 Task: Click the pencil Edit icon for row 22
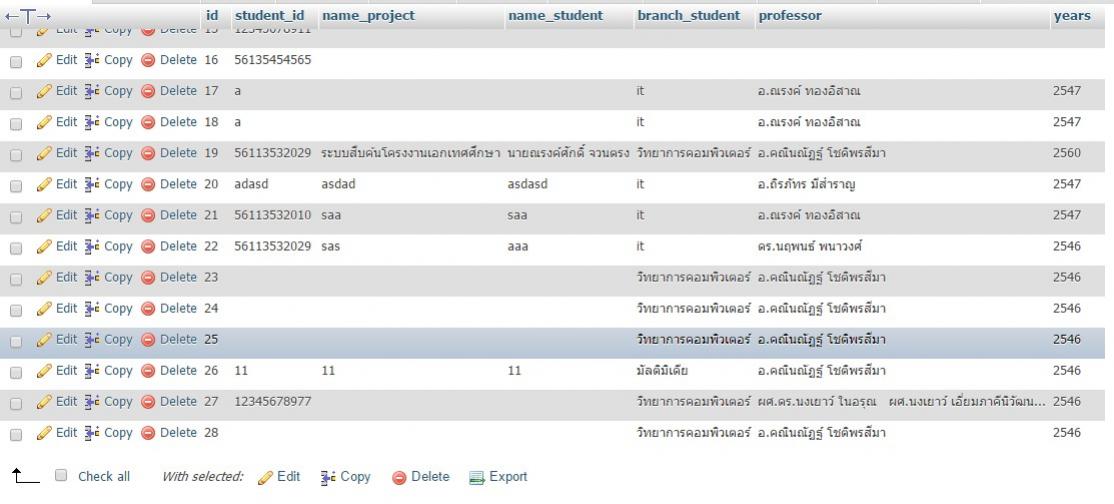coord(44,247)
